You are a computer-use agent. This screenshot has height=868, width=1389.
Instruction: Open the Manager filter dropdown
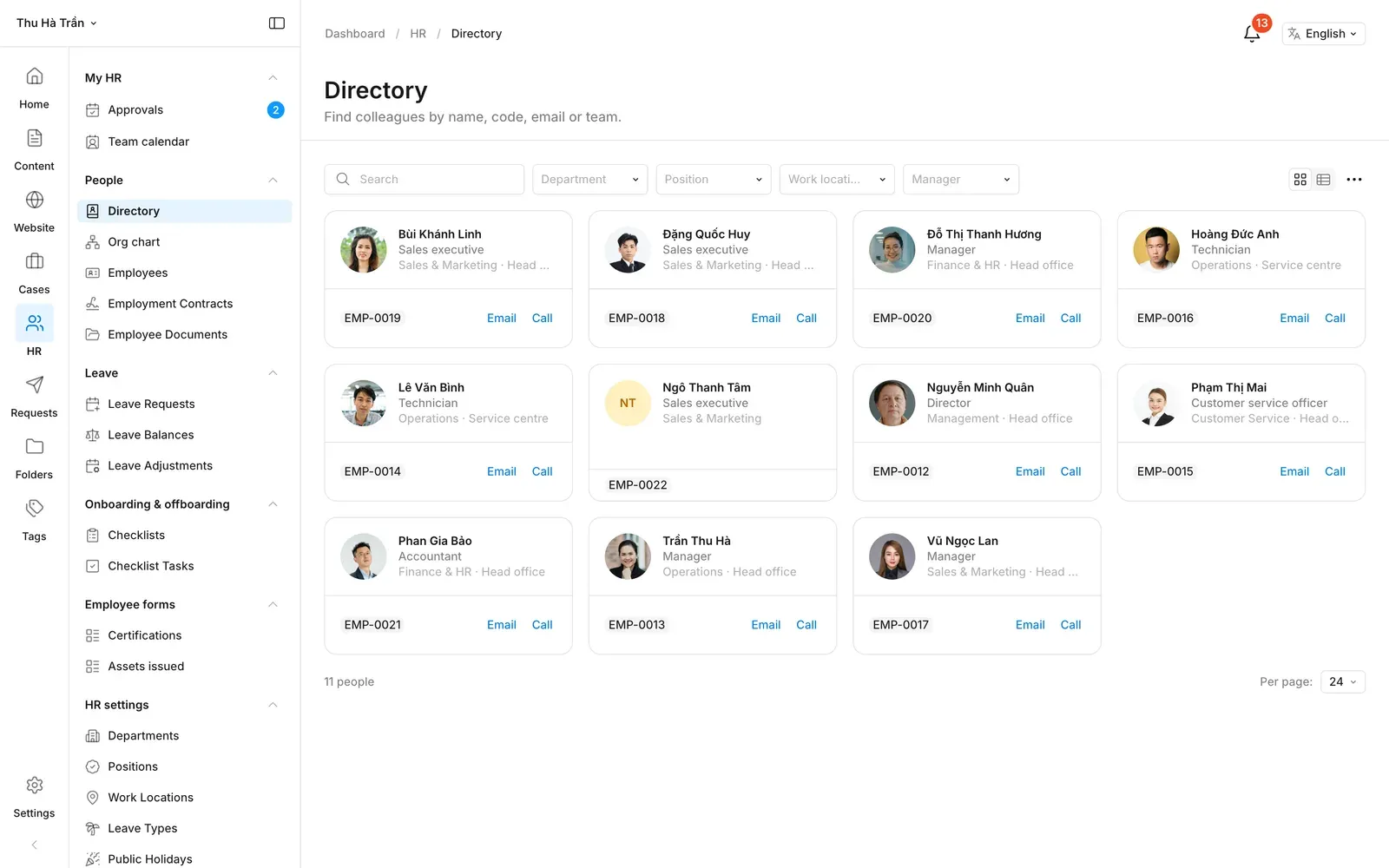click(961, 180)
